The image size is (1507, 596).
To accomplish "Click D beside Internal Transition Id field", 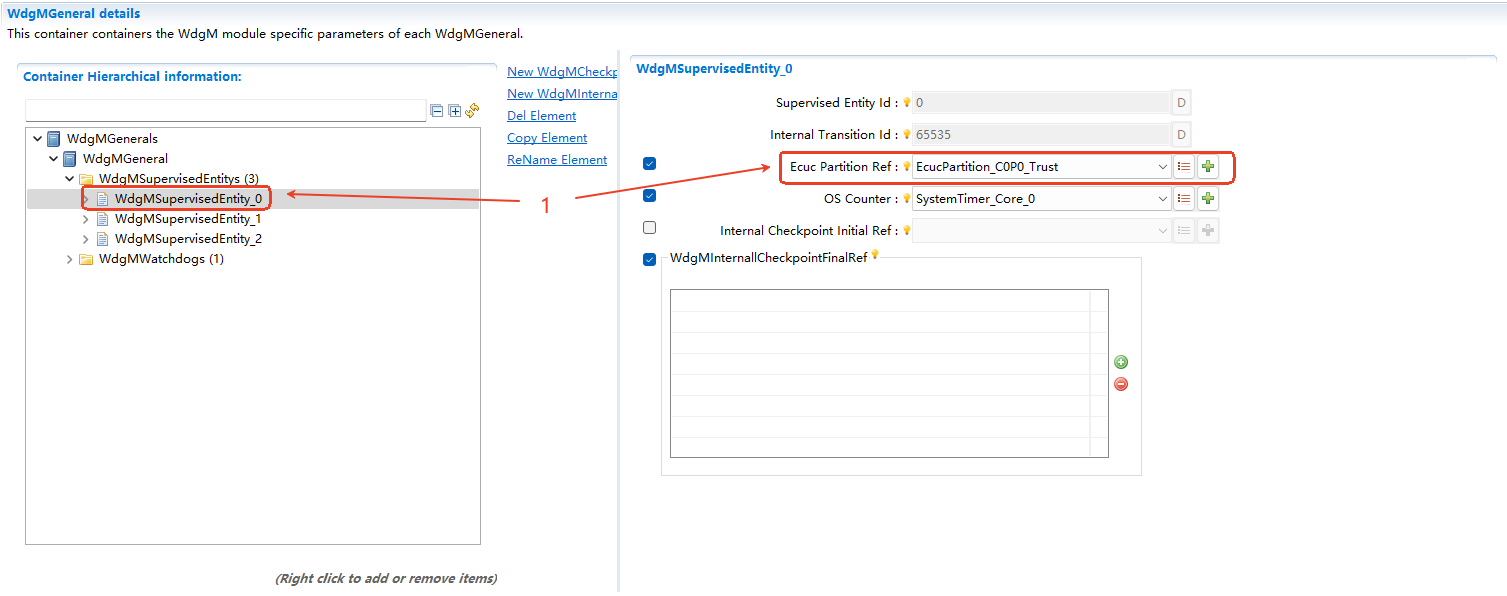I will click(x=1180, y=134).
